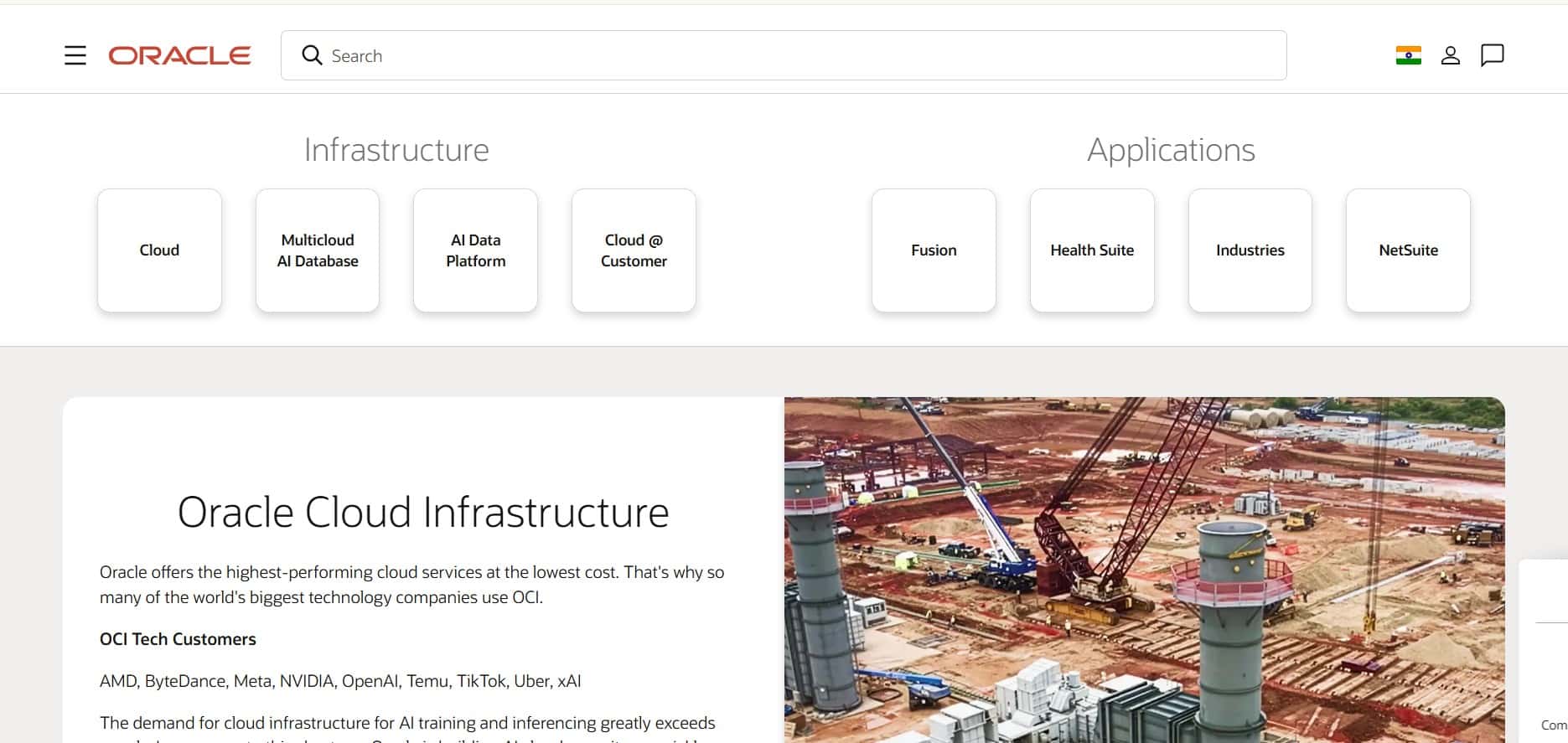Click the Applications section heading
This screenshot has height=743, width=1568.
(x=1171, y=151)
